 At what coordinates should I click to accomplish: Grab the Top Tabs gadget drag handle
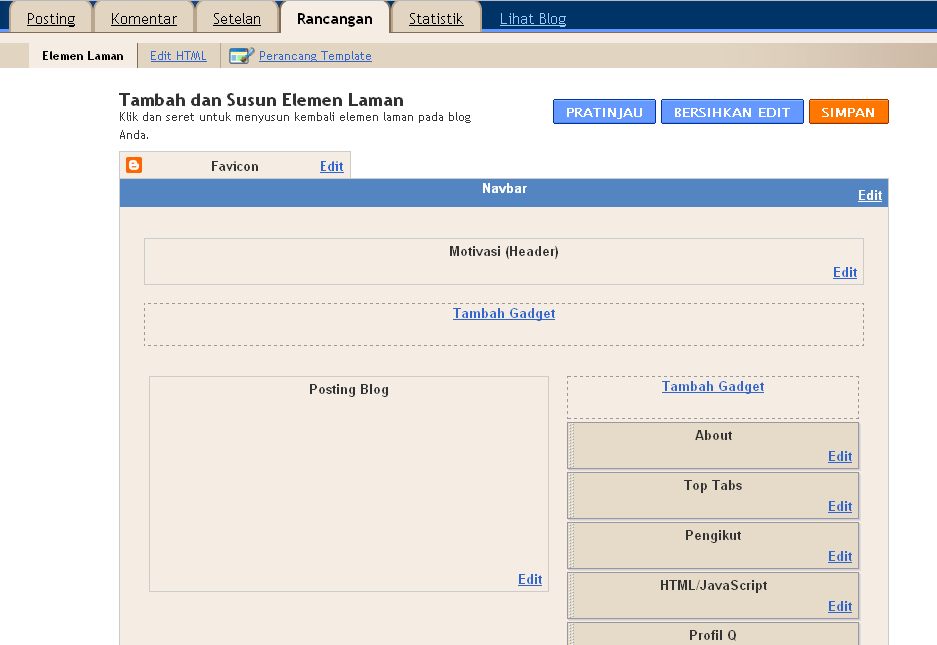click(x=571, y=496)
